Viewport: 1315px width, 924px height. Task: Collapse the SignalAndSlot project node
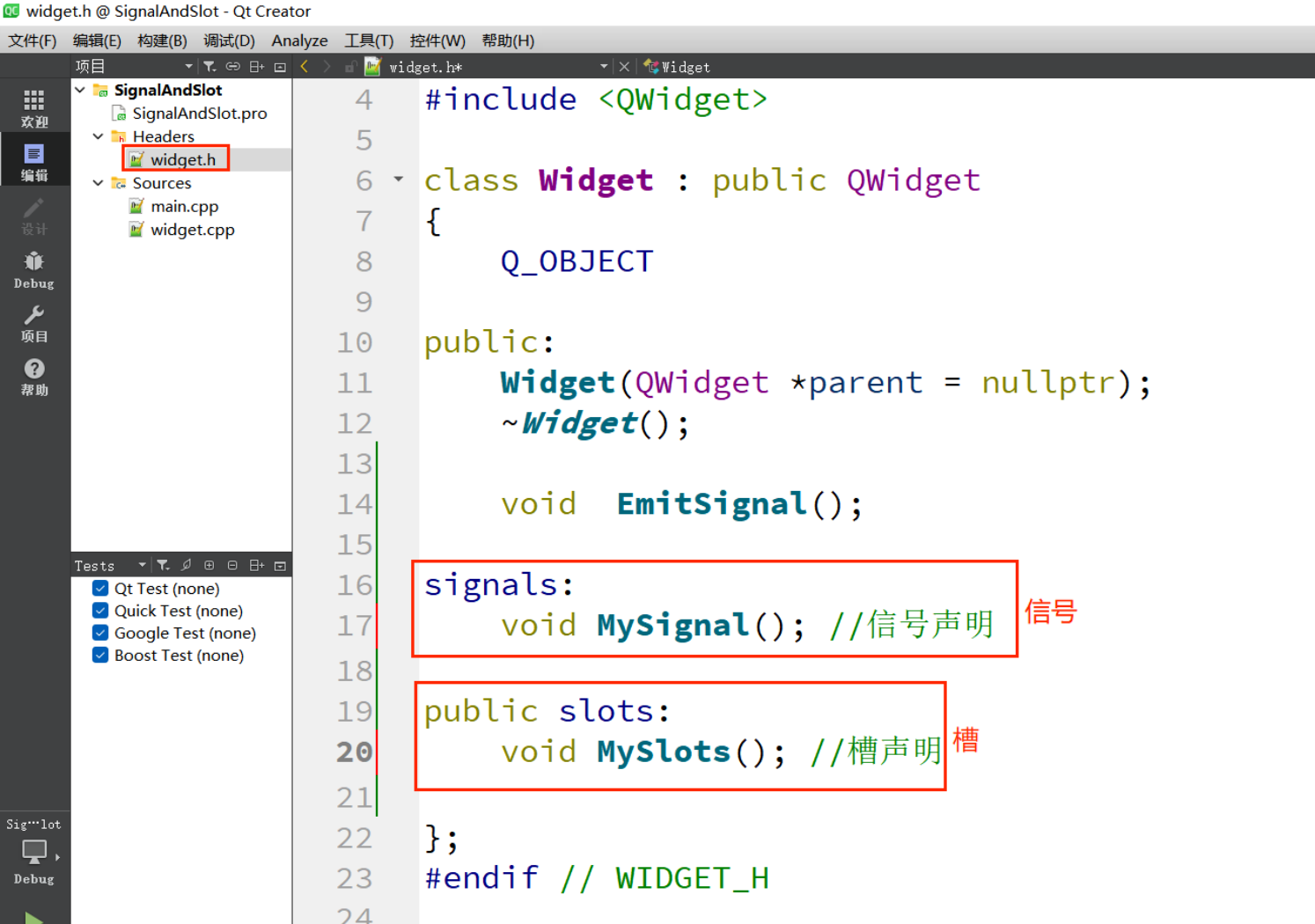(80, 90)
